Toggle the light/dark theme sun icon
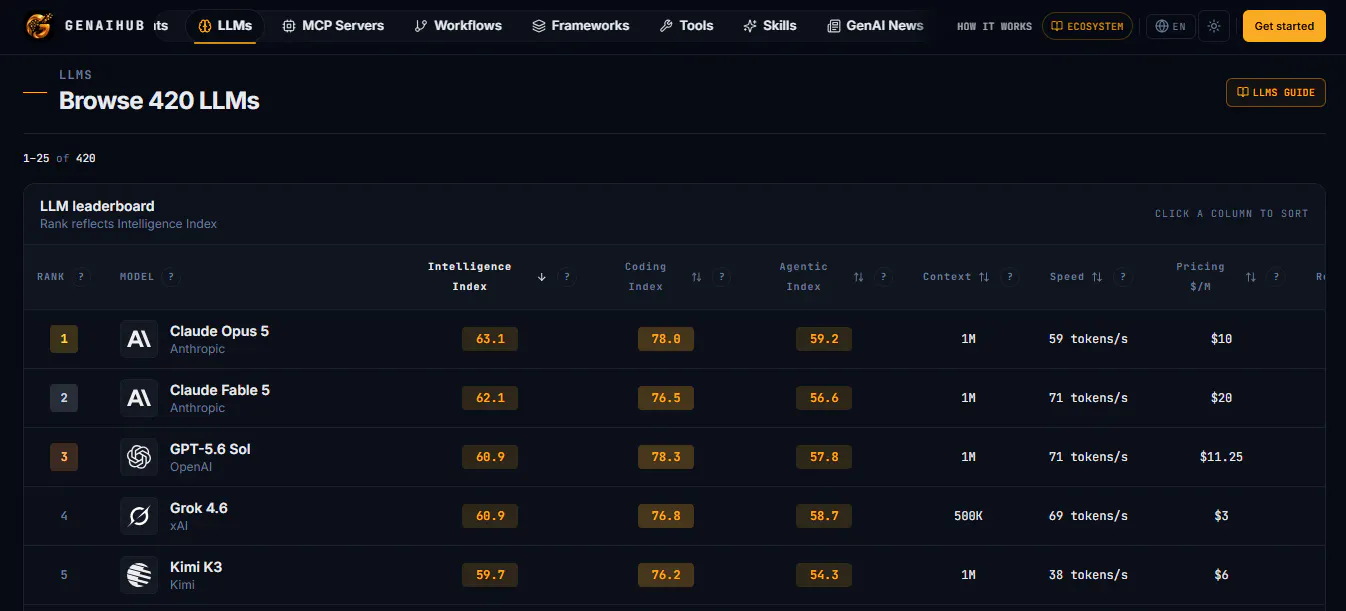 (x=1214, y=26)
